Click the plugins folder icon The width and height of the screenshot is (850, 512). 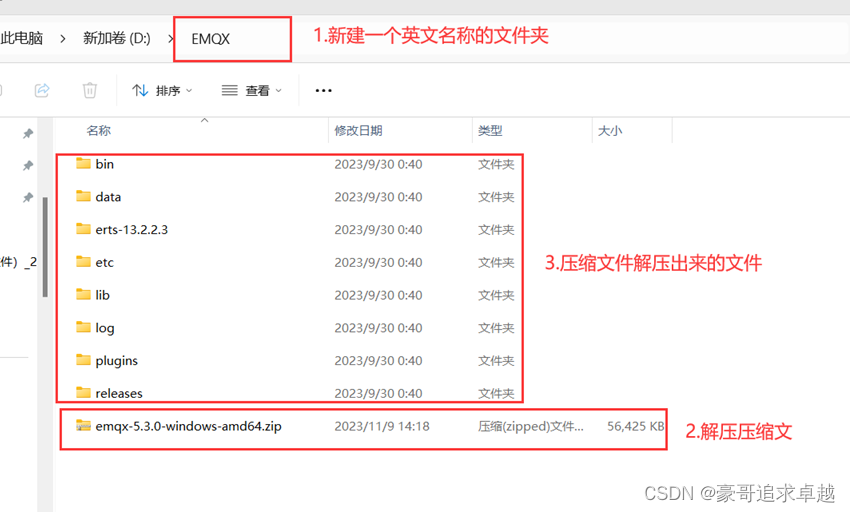83,360
